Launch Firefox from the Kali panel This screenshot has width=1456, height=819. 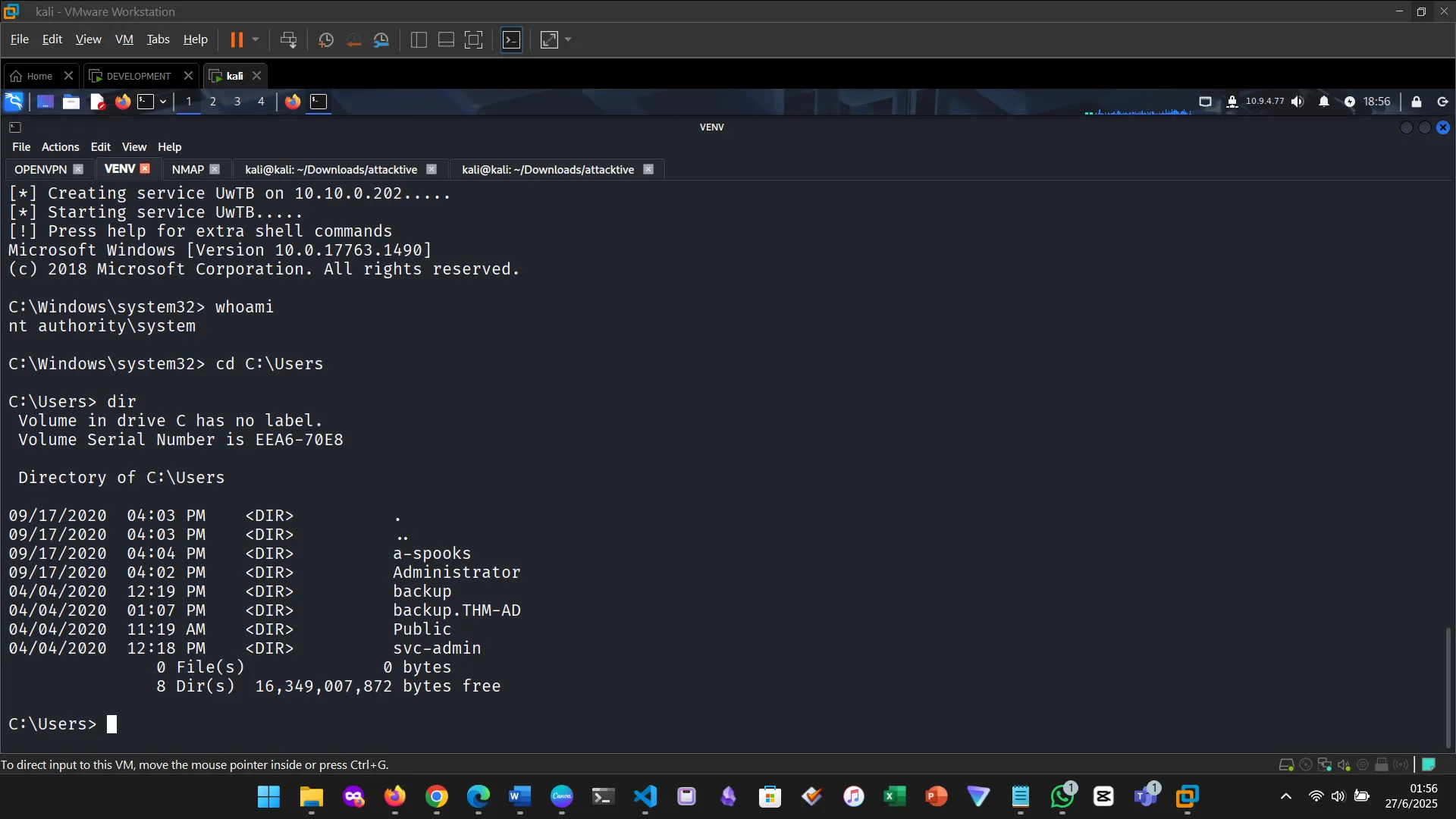[x=123, y=102]
